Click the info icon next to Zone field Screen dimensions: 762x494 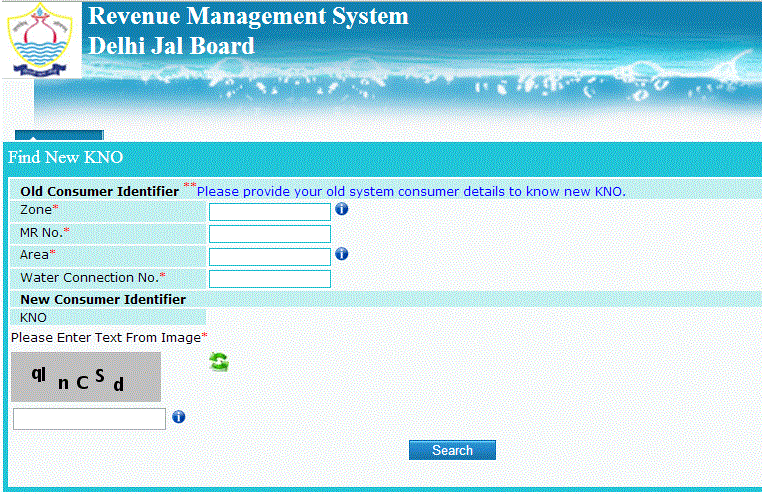[342, 209]
